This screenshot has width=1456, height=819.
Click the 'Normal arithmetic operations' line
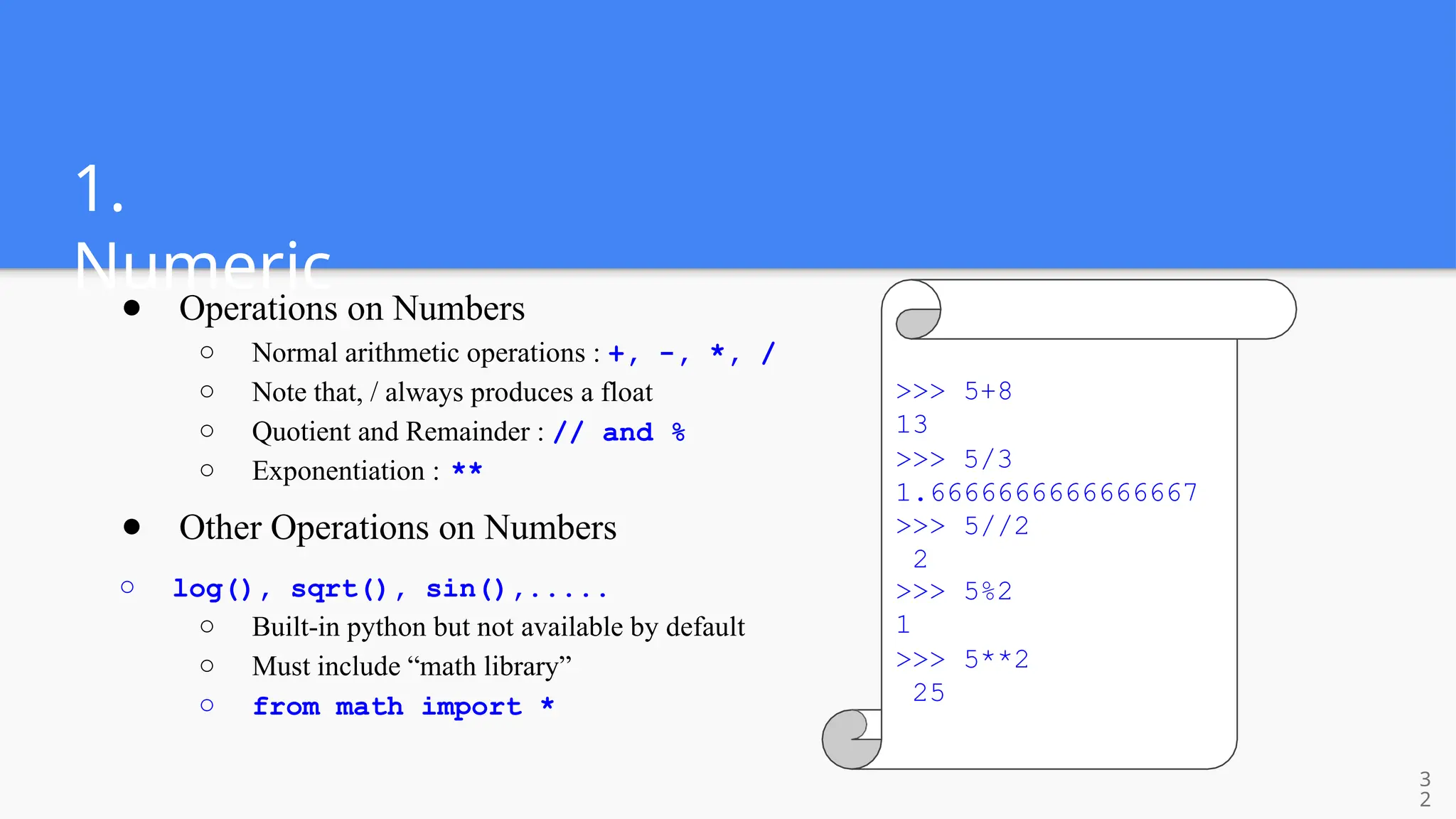(513, 353)
